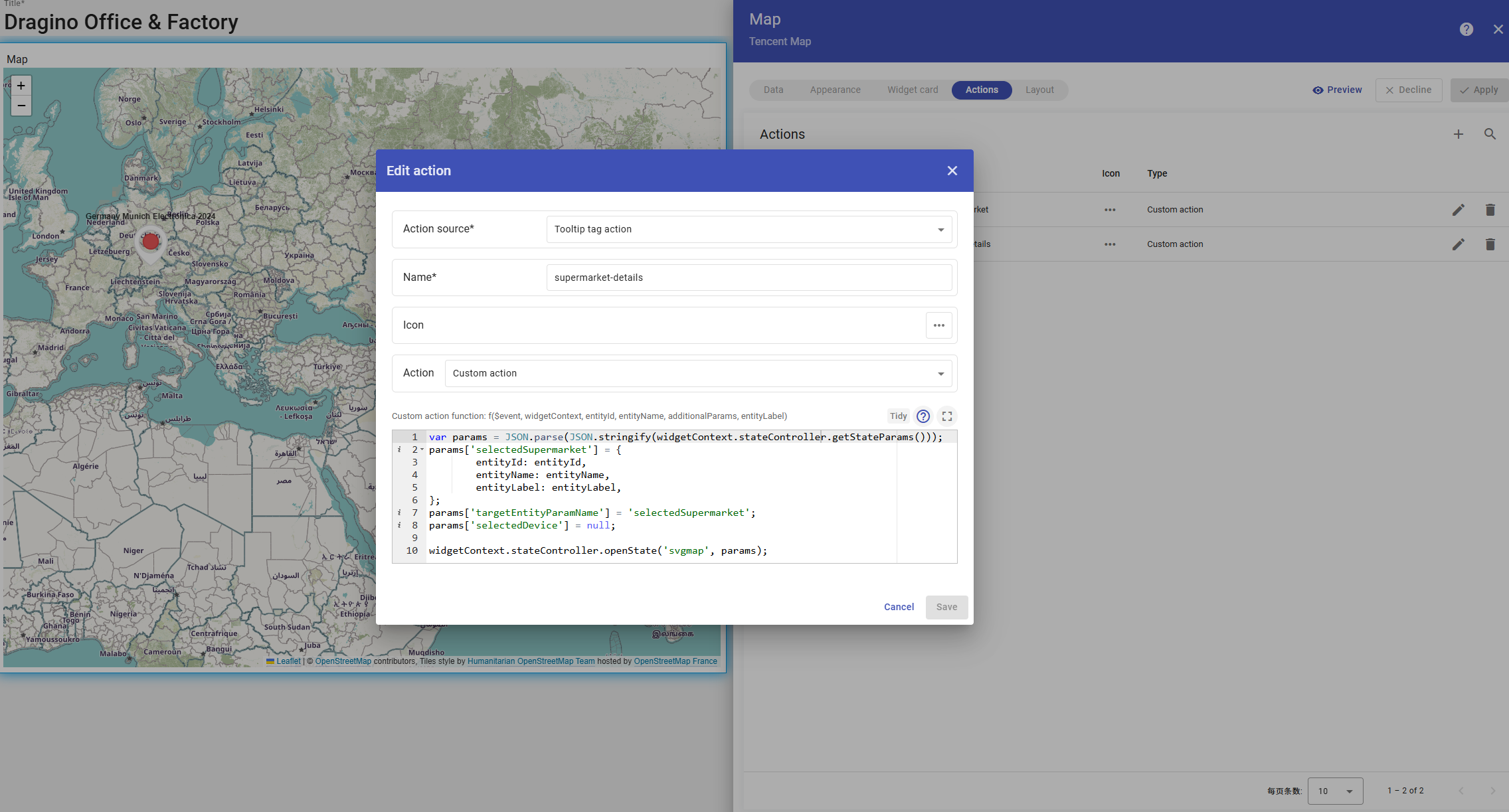Open custom action function help icon
The height and width of the screenshot is (812, 1509).
[923, 416]
